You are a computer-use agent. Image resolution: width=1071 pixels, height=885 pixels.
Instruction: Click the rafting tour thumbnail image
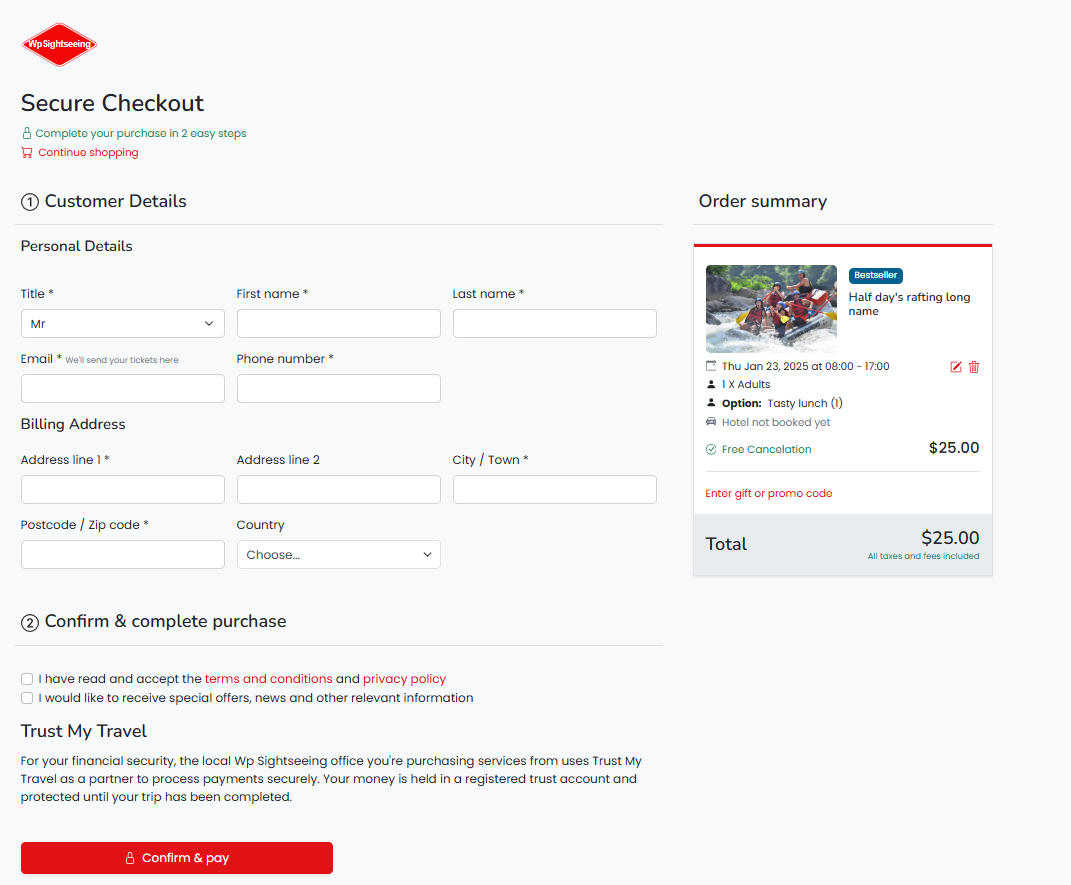pos(771,309)
